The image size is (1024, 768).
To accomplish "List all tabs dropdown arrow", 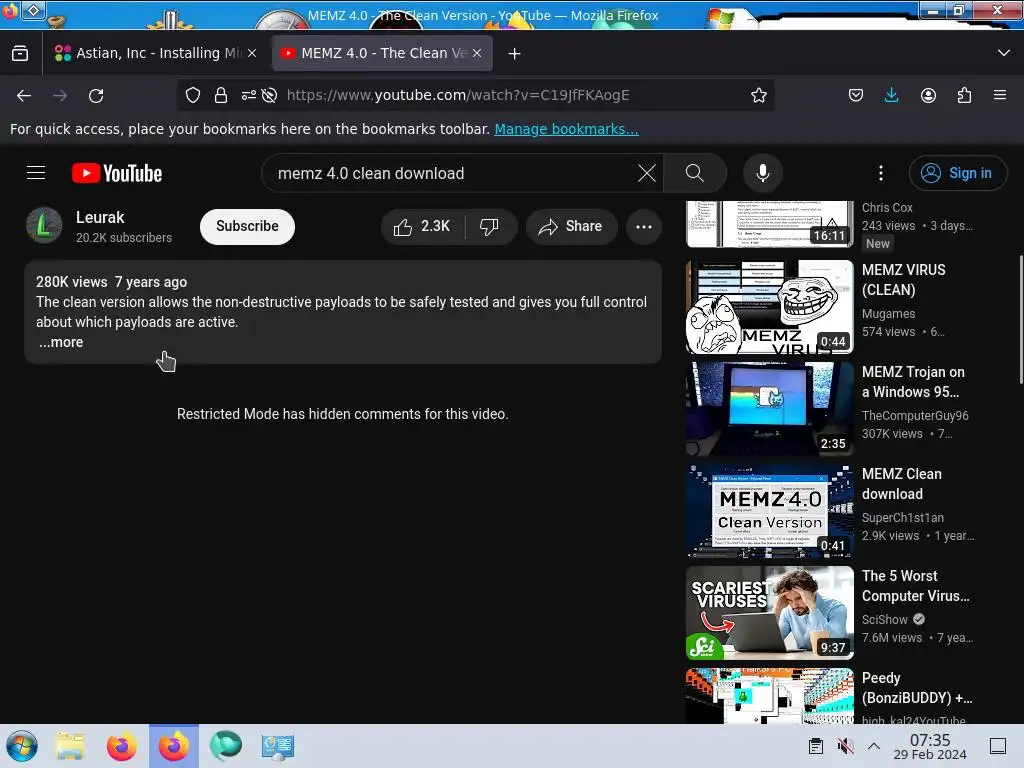I will pos(1004,54).
